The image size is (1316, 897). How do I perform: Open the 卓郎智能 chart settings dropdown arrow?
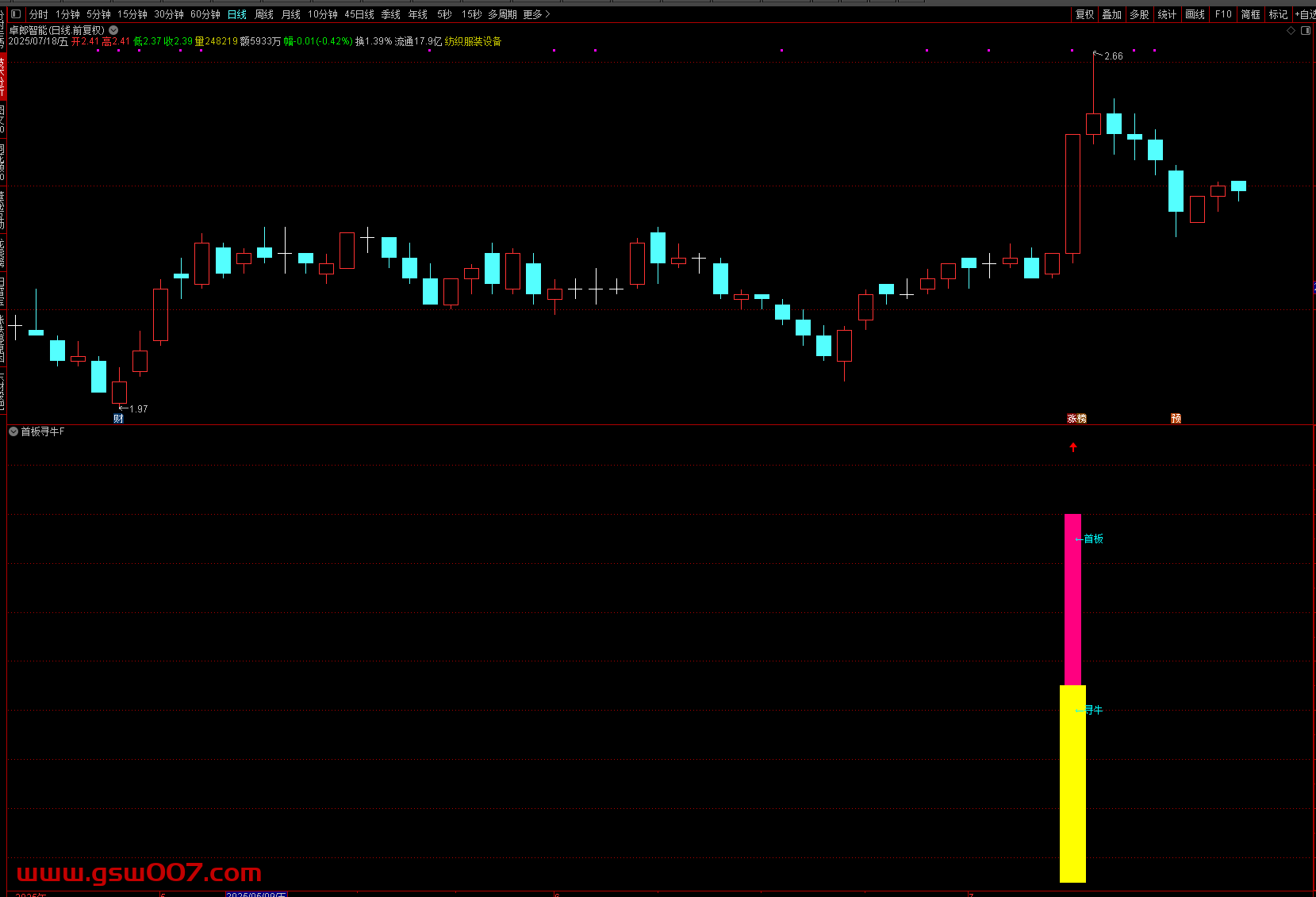coord(113,30)
